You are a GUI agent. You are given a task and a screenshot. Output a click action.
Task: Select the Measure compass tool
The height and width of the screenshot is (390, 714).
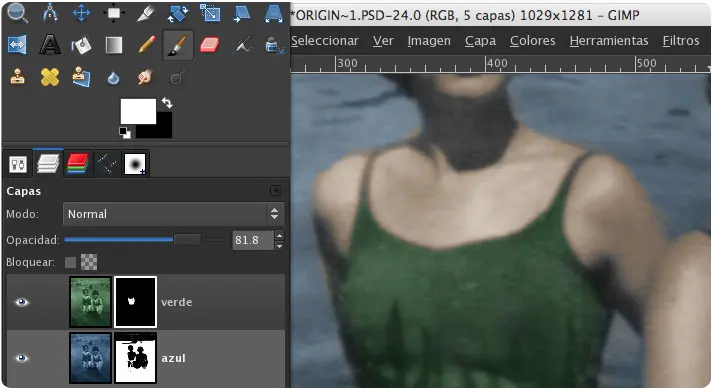[x=50, y=13]
